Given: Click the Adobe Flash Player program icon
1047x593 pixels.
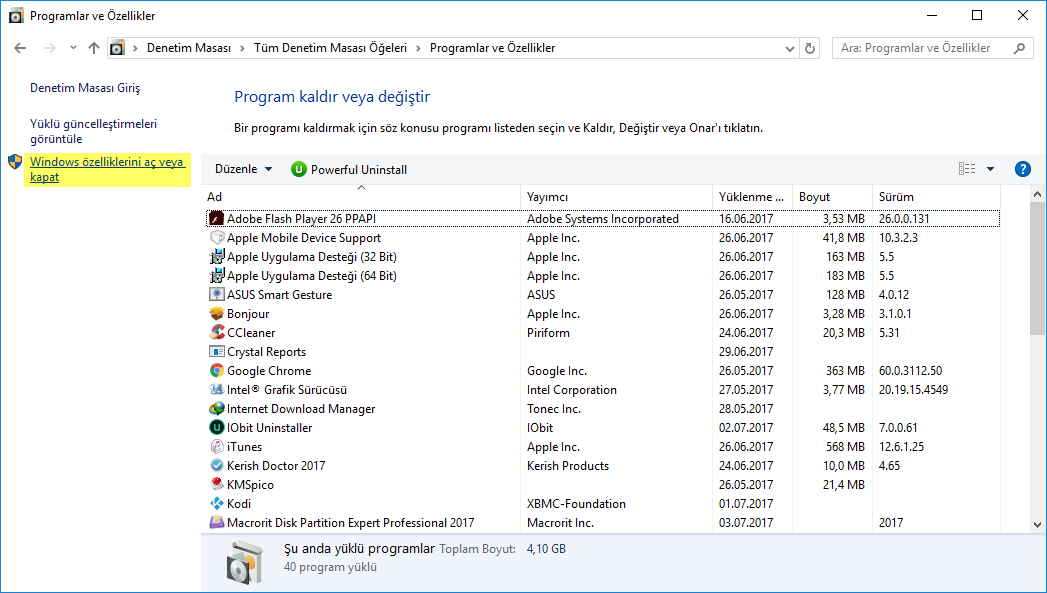Looking at the screenshot, I should coord(216,218).
